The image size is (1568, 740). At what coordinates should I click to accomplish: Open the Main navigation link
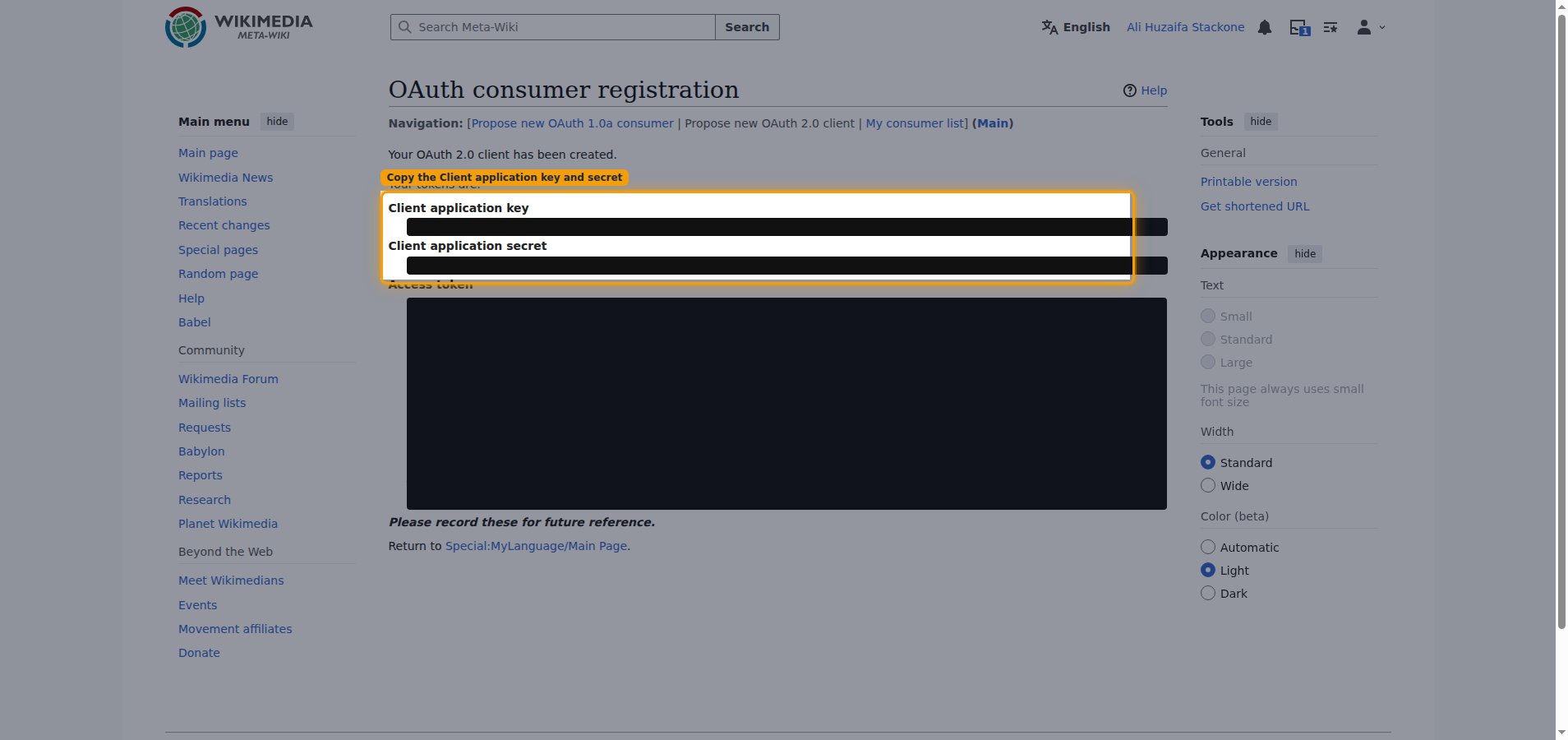993,123
